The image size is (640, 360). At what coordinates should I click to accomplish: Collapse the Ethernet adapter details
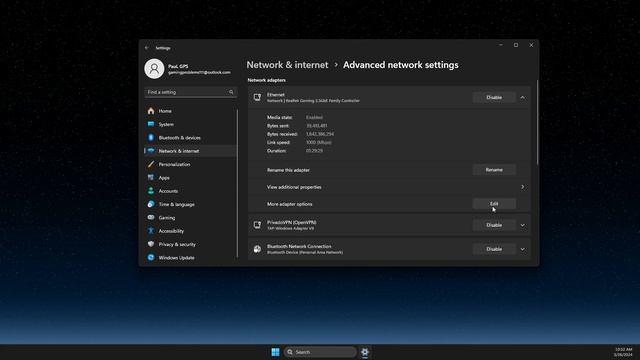522,97
